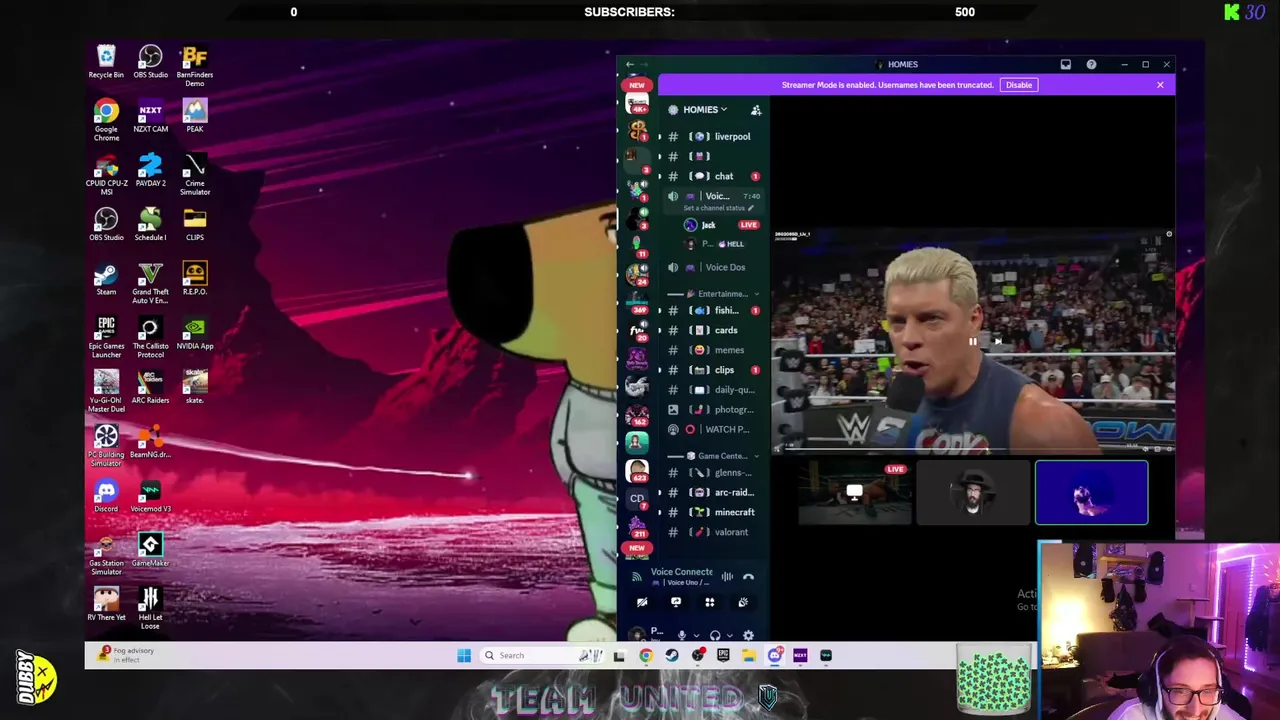Open the valorant channel
The height and width of the screenshot is (720, 1280).
coord(714,532)
